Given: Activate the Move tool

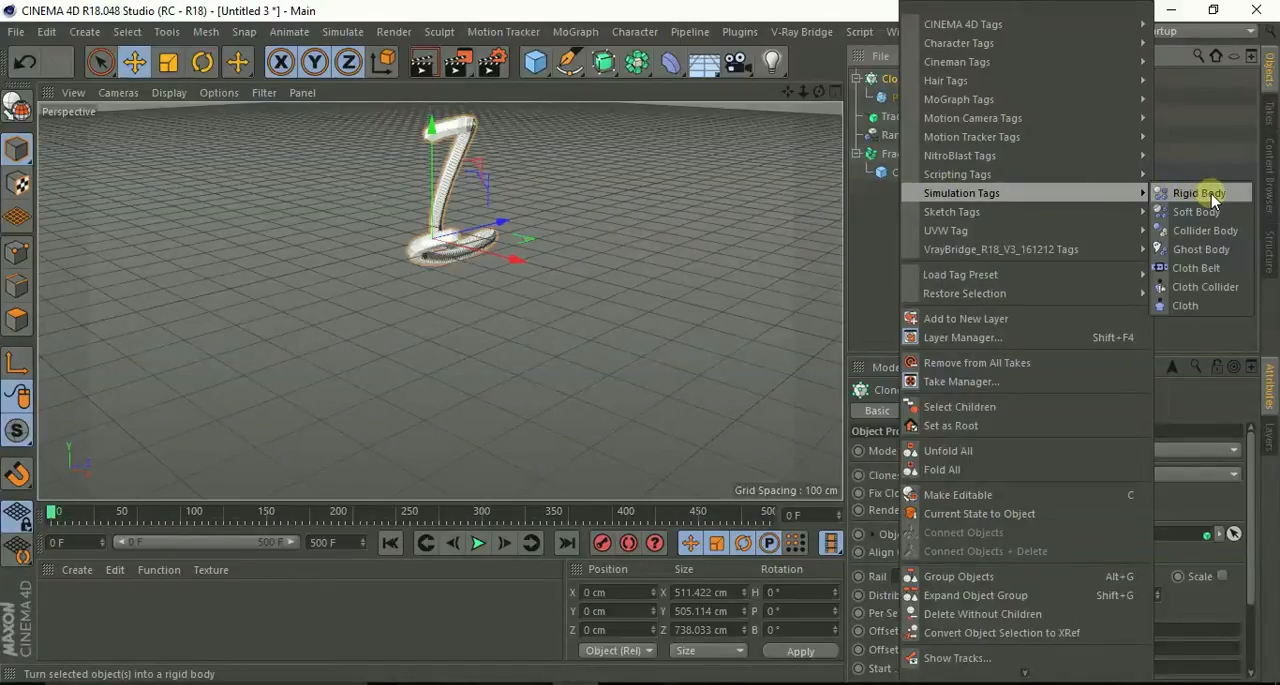Looking at the screenshot, I should [134, 63].
